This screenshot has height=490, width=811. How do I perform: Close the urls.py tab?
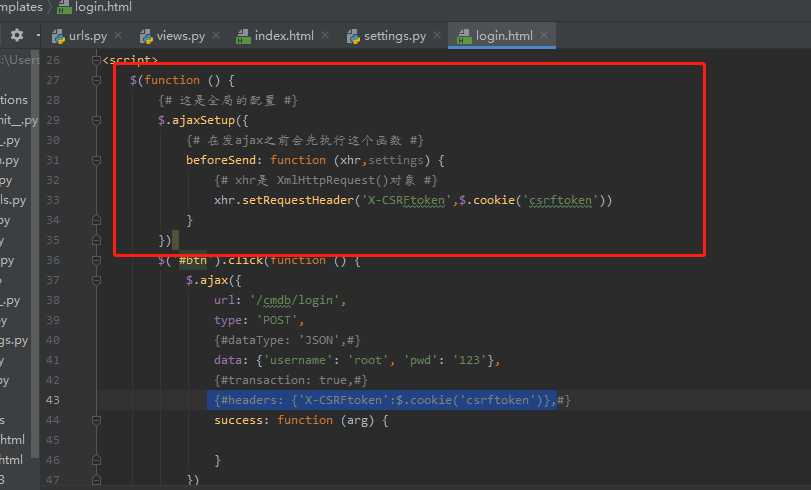coord(118,35)
